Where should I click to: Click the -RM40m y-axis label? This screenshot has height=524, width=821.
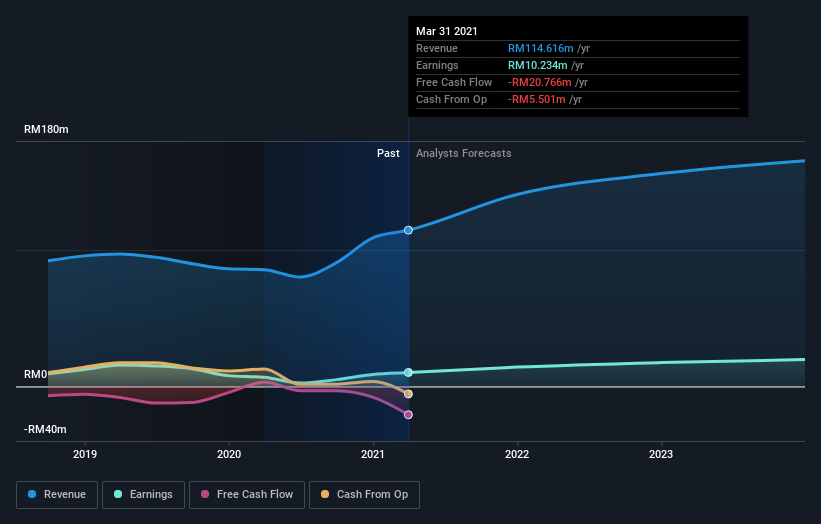click(45, 429)
